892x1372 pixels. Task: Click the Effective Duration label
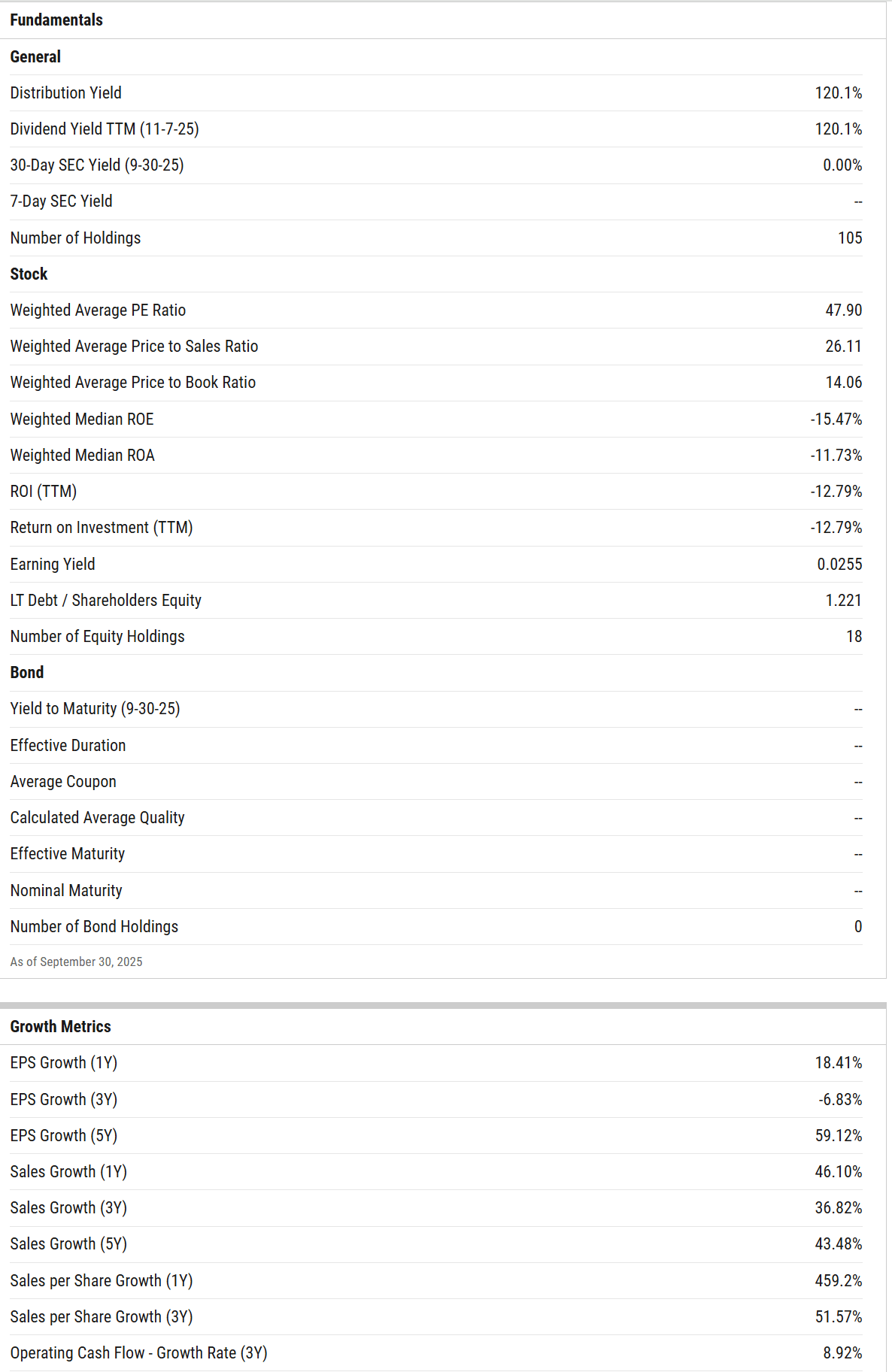pos(68,746)
